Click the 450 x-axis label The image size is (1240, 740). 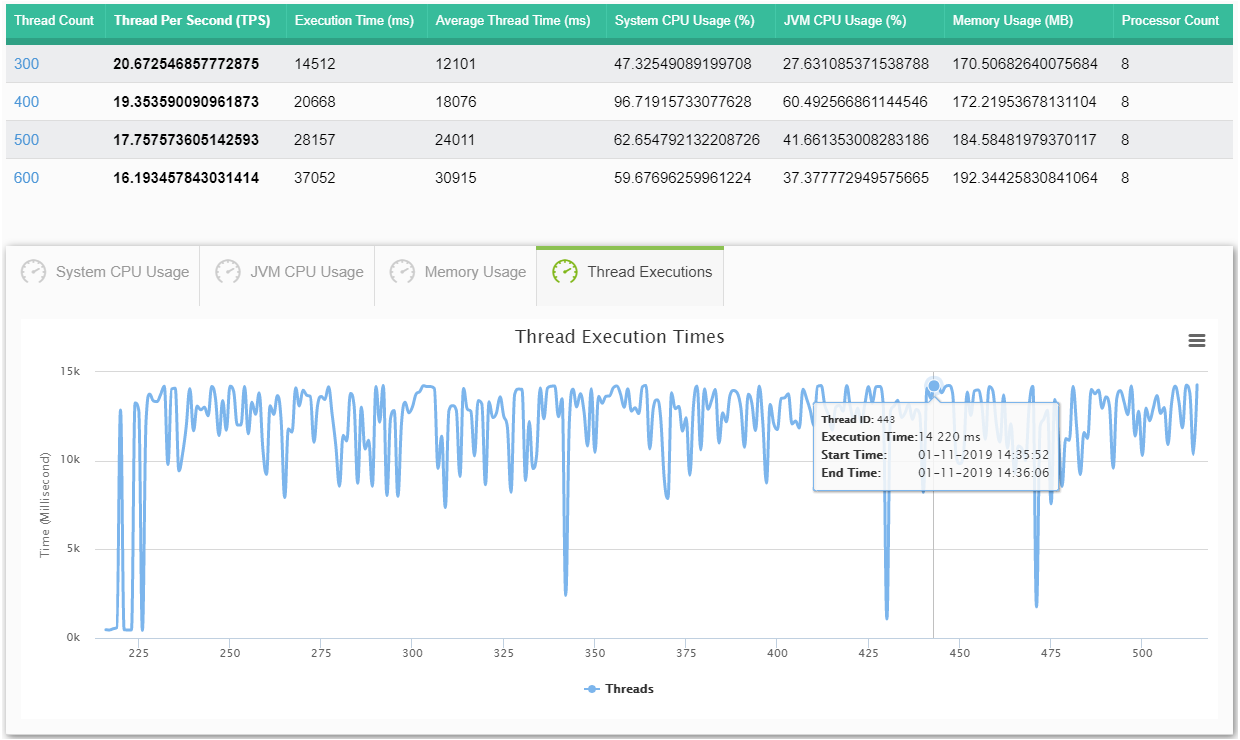(960, 653)
